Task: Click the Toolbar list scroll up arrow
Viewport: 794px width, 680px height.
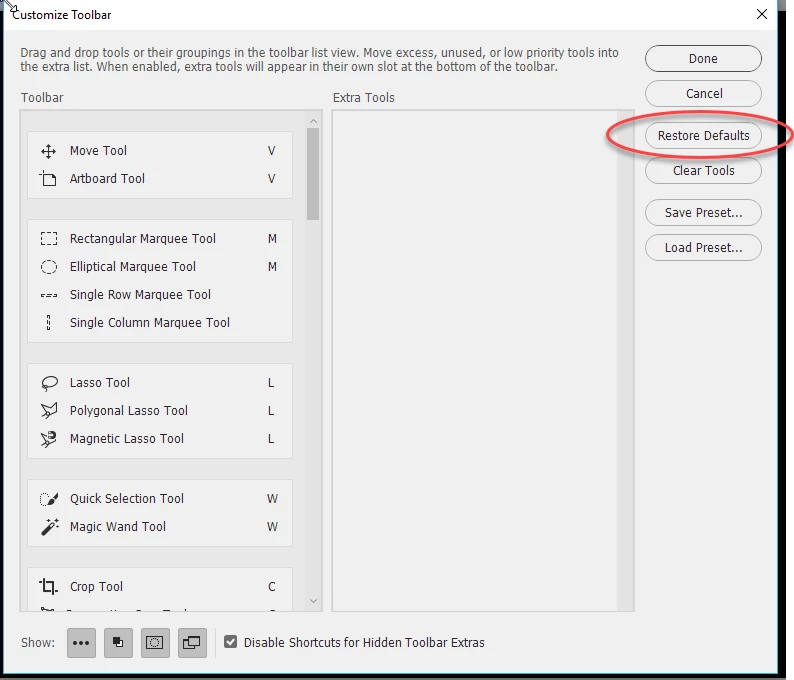Action: [313, 121]
